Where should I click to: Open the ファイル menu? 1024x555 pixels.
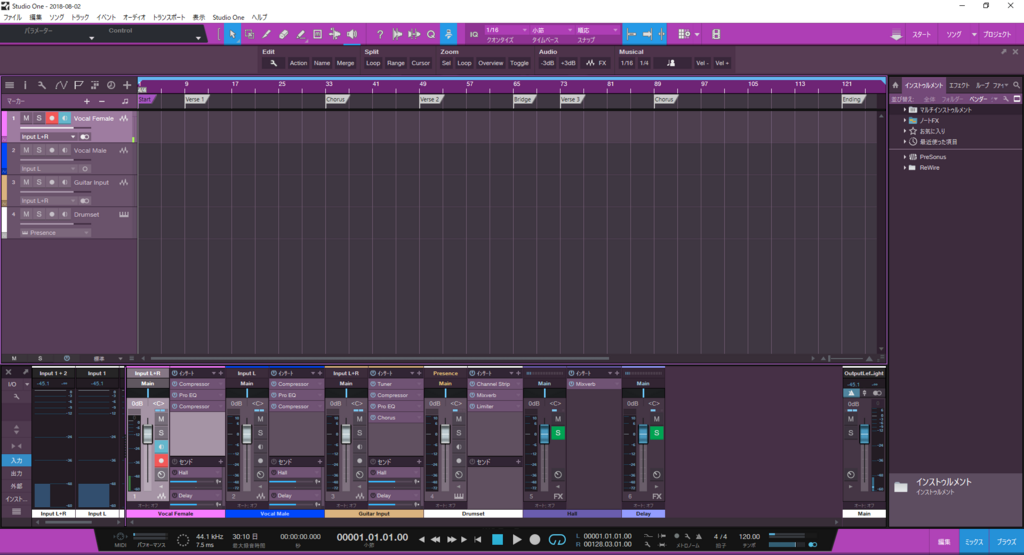[12, 17]
